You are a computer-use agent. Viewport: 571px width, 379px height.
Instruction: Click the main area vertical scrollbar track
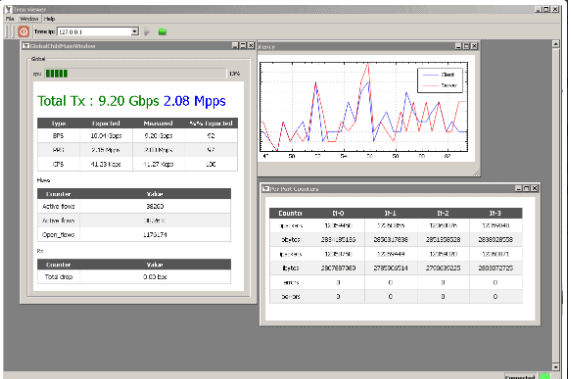click(556, 205)
